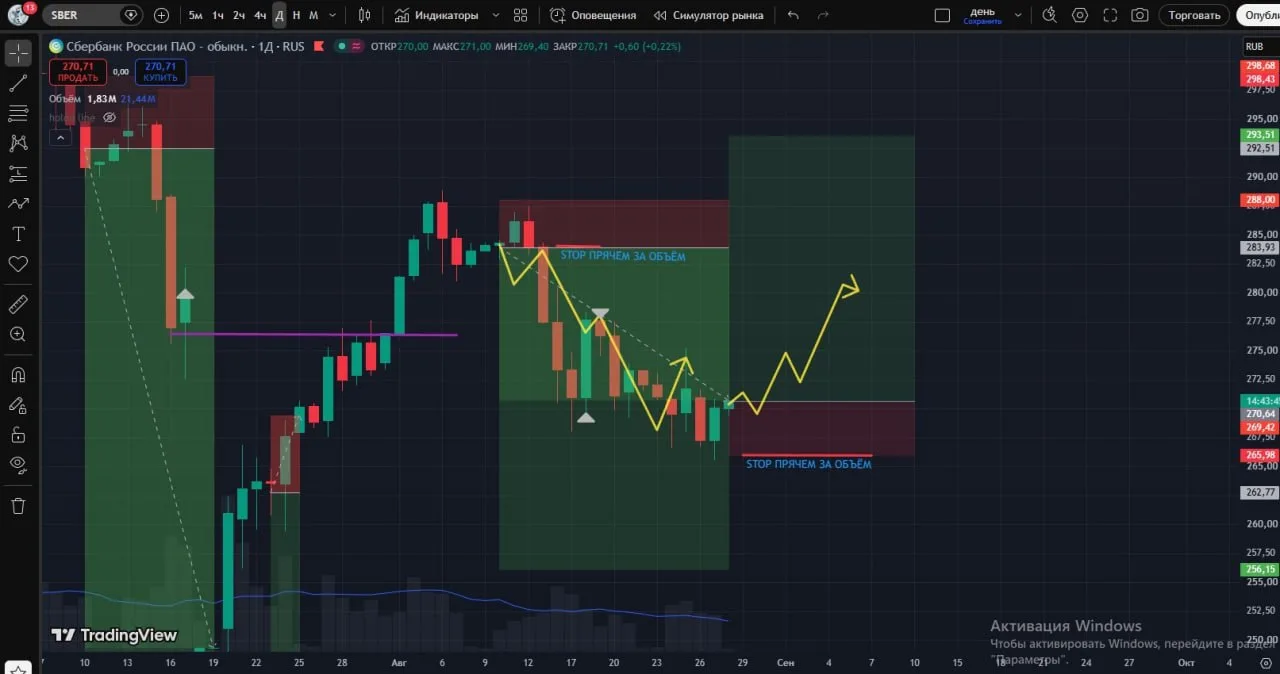Click the Объём volume indicator label

coord(65,99)
